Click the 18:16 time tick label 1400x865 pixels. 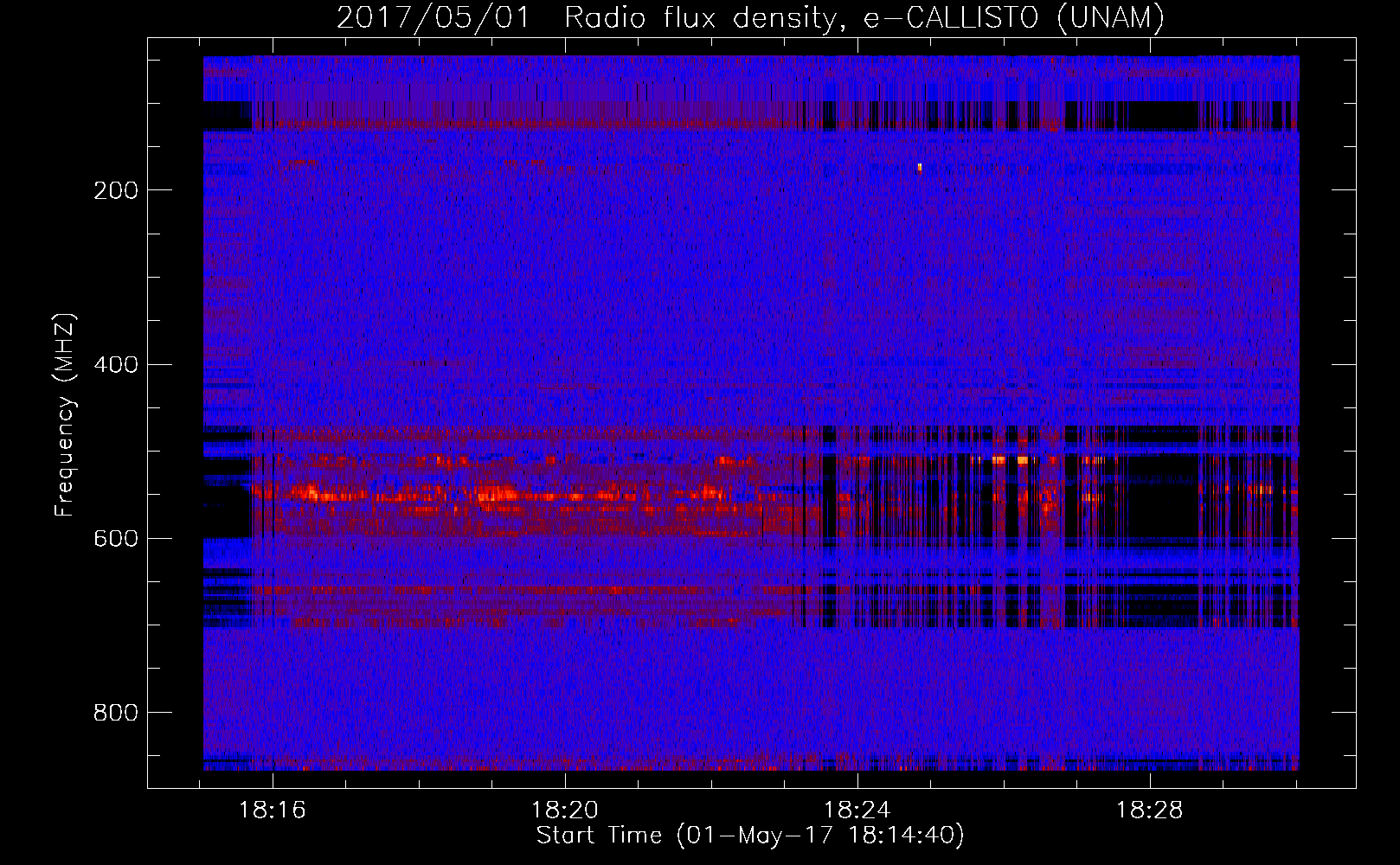(273, 811)
